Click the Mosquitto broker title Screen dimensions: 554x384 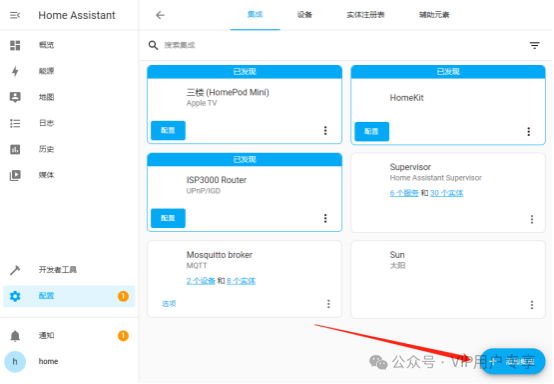point(219,255)
